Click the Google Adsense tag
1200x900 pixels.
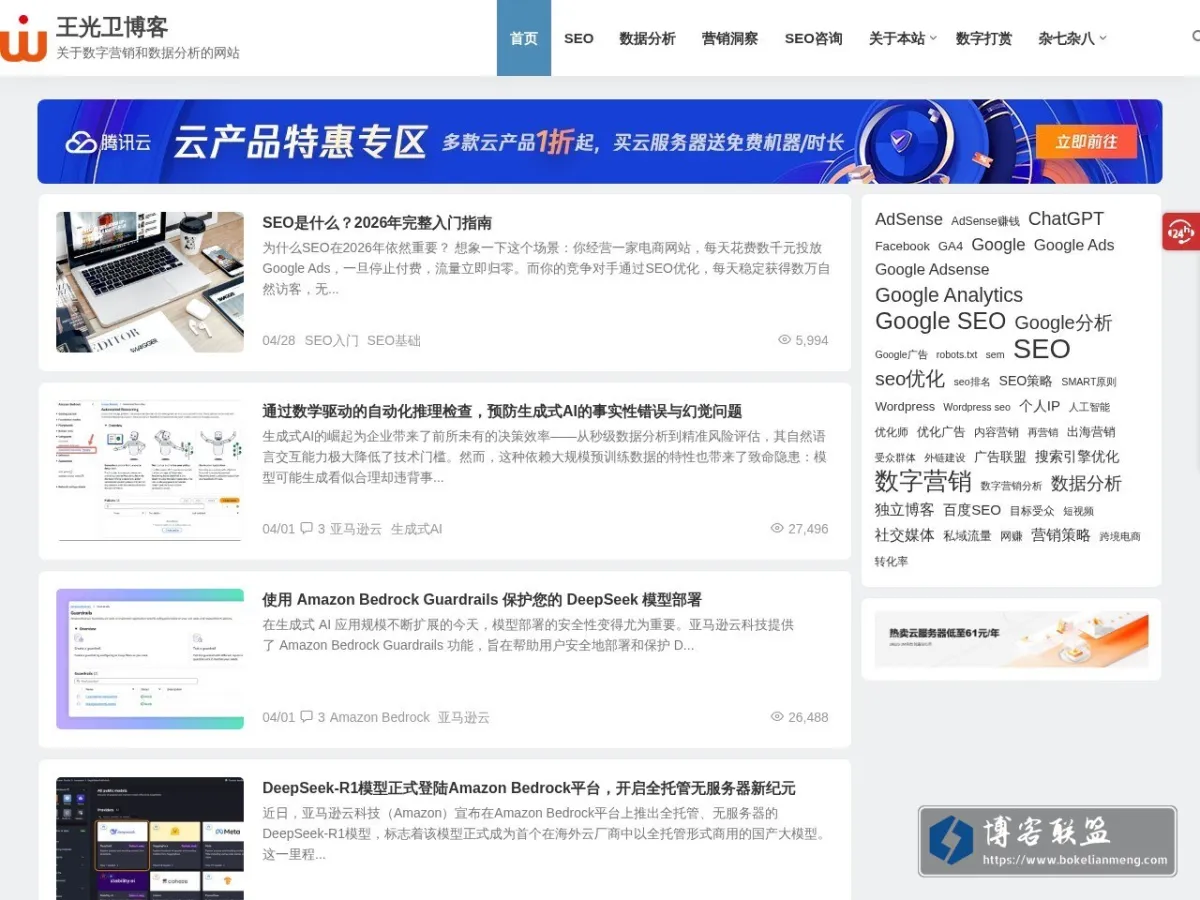pyautogui.click(x=932, y=269)
